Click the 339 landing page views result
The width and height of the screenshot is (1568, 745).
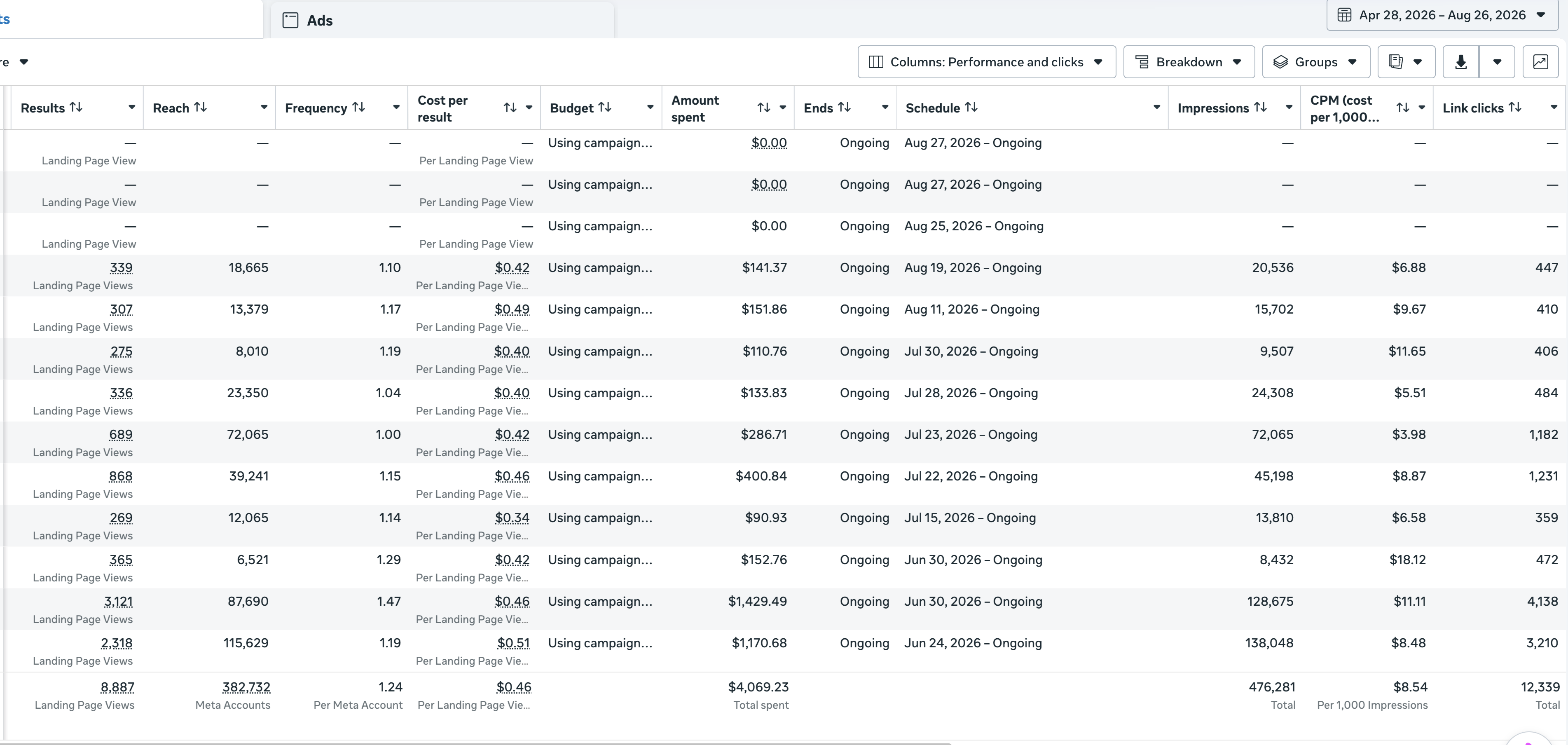pos(121,268)
